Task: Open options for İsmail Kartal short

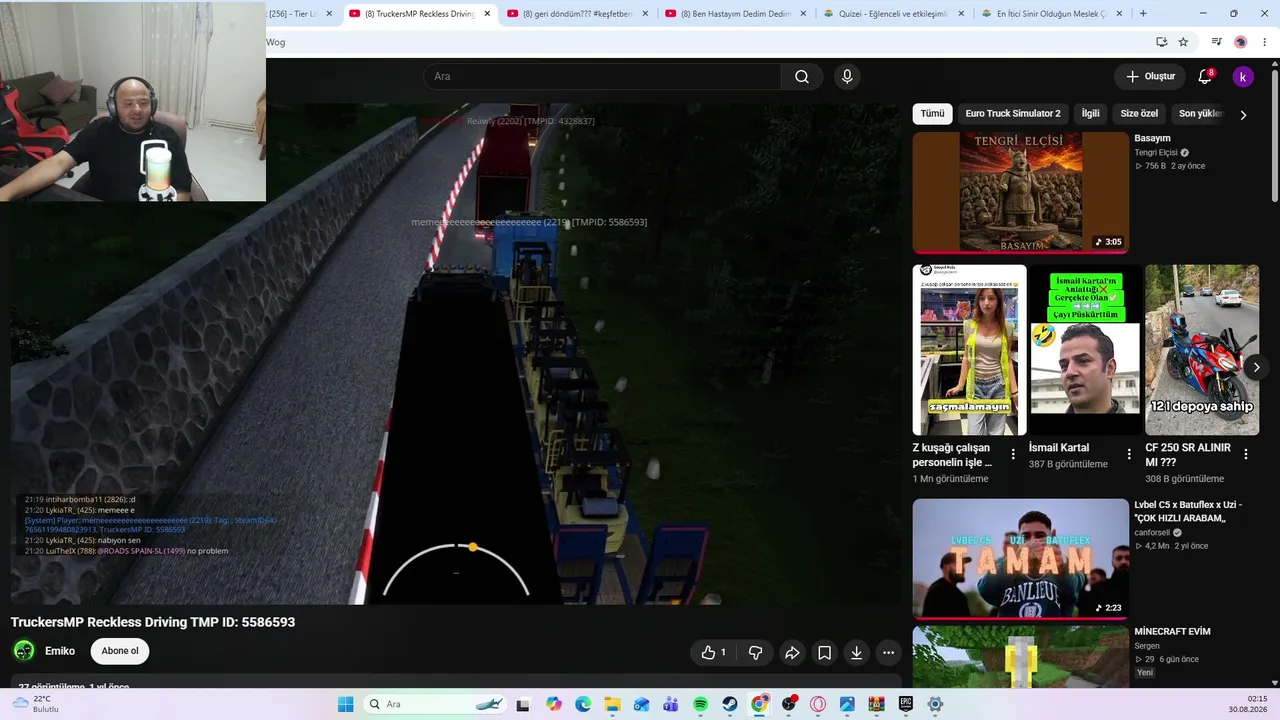Action: (1129, 454)
